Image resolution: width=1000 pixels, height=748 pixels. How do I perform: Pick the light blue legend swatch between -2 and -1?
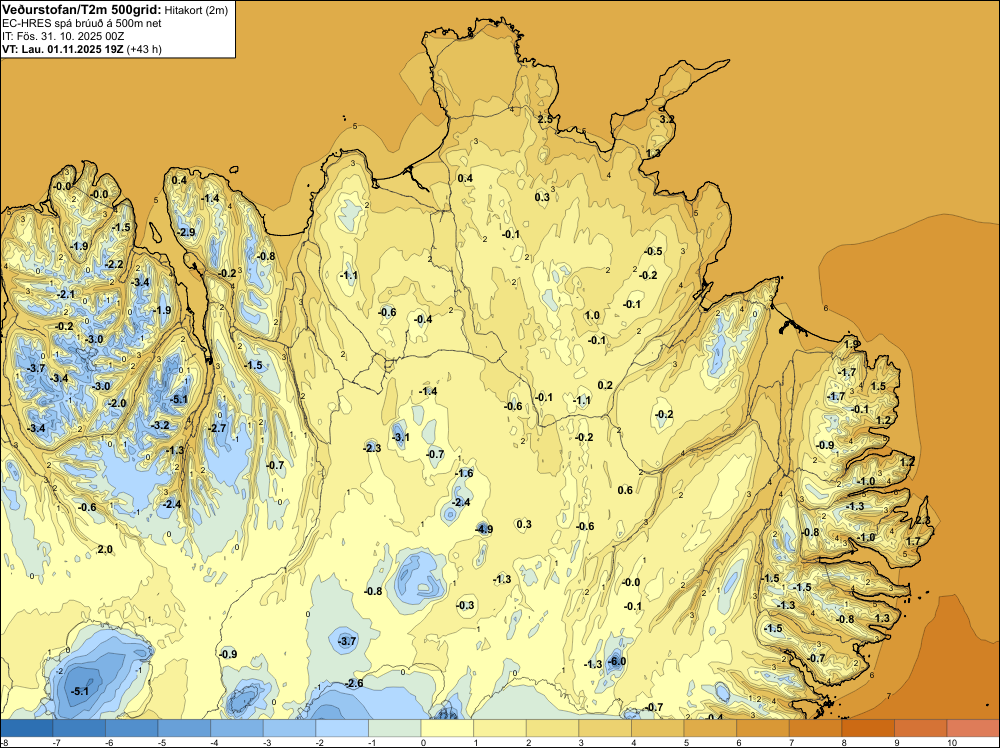coord(342,728)
